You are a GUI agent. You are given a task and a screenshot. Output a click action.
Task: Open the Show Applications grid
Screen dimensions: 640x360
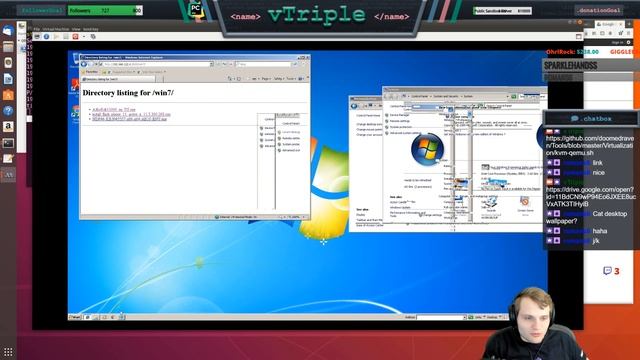point(8,352)
